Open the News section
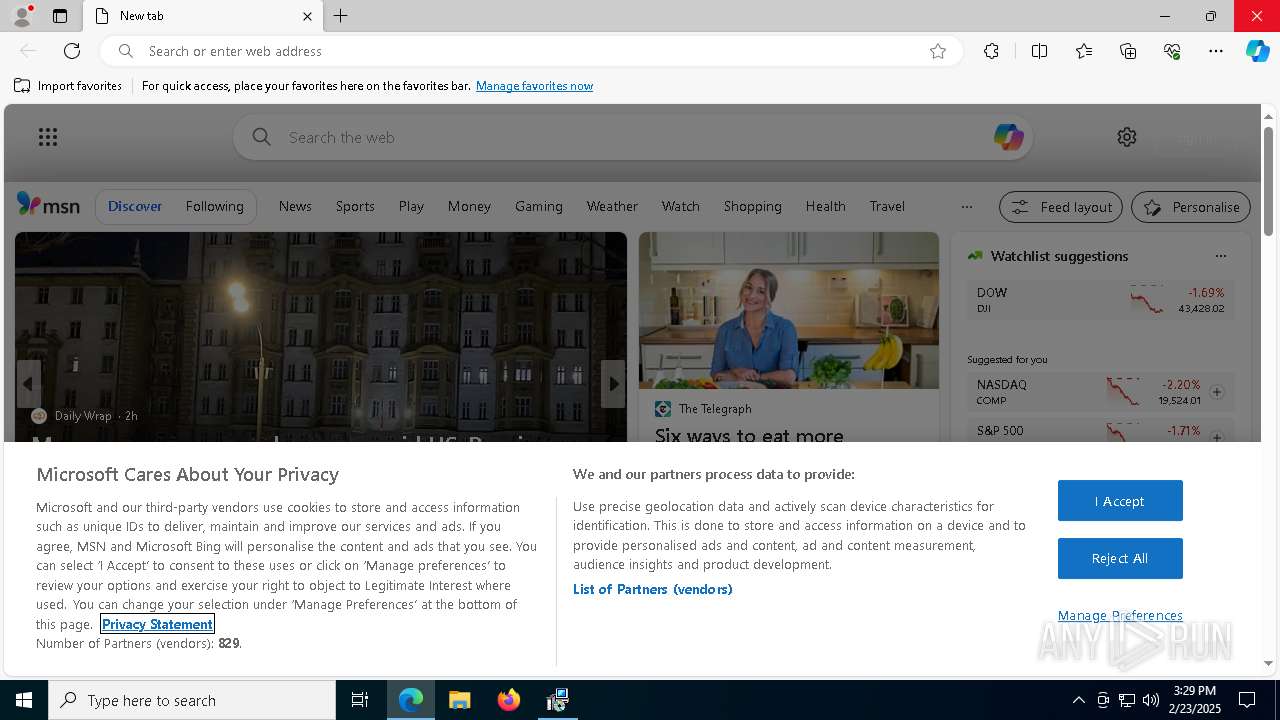The image size is (1280, 720). pos(295,206)
